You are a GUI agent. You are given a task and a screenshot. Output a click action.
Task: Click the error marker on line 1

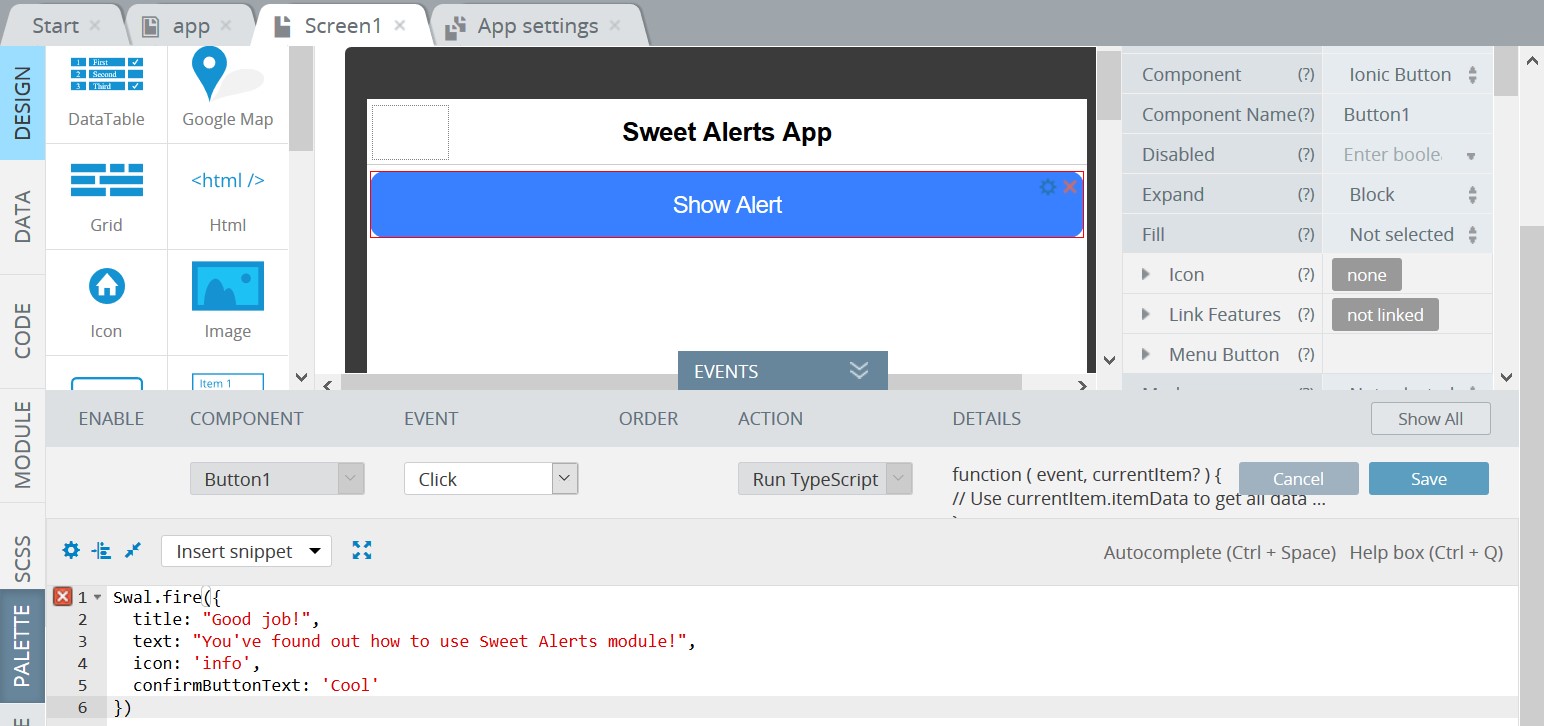(x=62, y=597)
